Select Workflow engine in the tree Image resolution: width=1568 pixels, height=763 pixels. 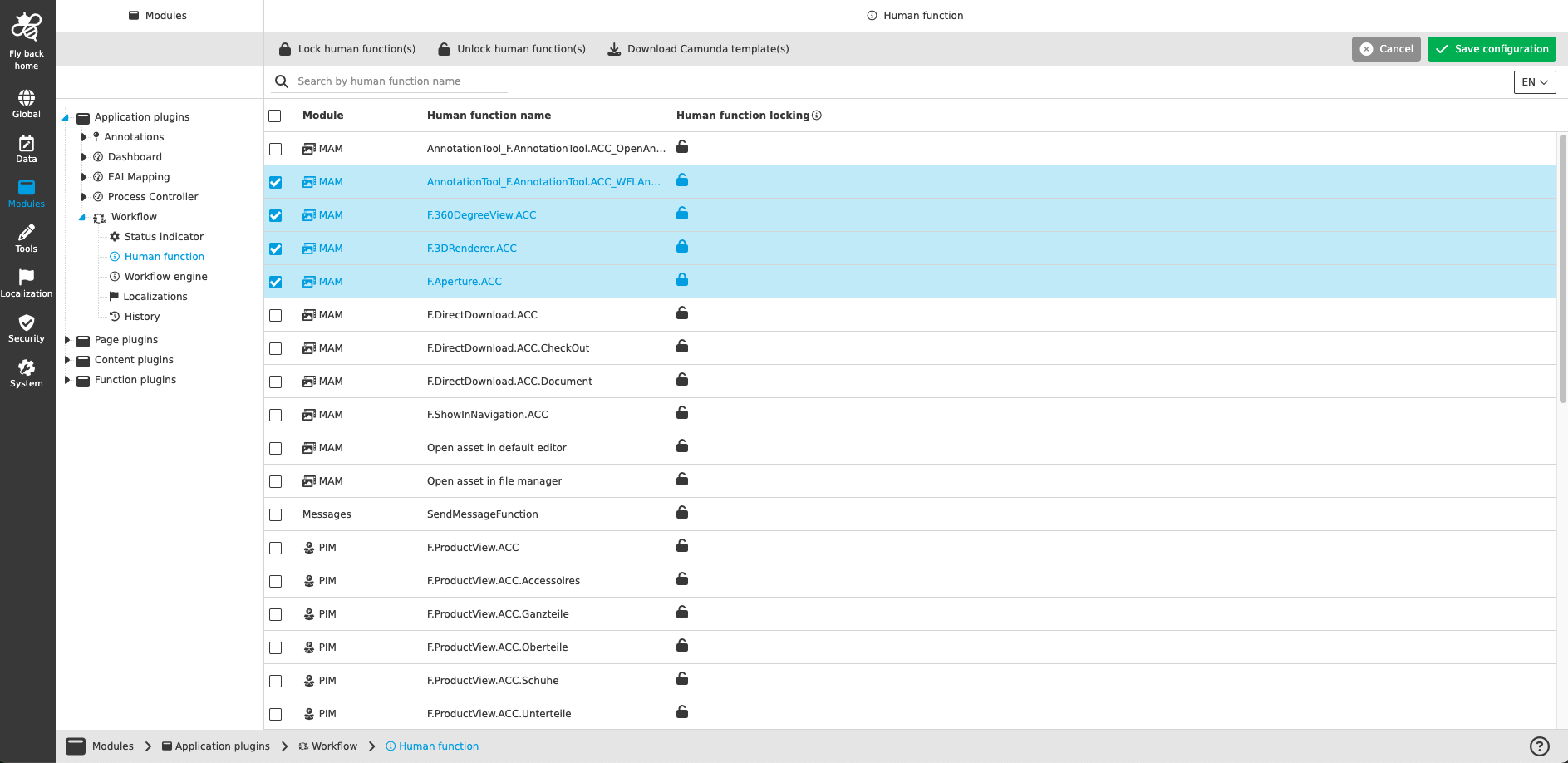pyautogui.click(x=165, y=276)
